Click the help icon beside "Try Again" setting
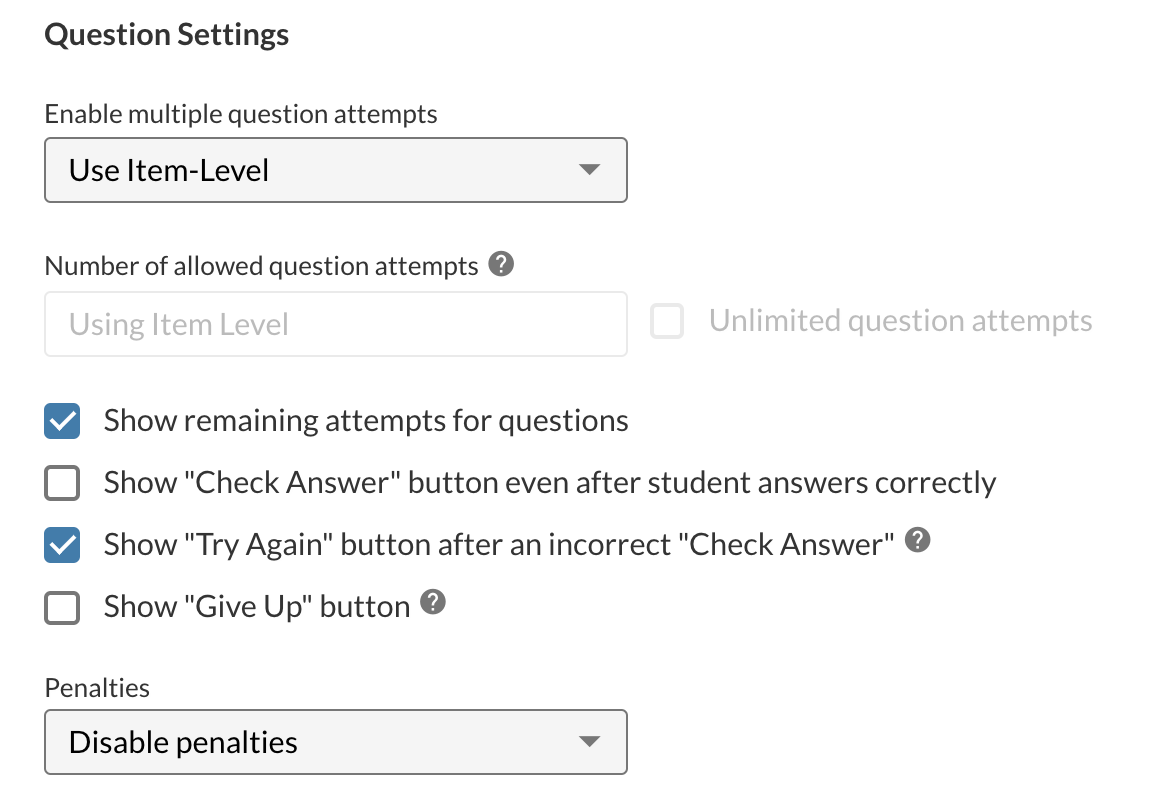Image resolution: width=1154 pixels, height=806 pixels. pos(918,540)
